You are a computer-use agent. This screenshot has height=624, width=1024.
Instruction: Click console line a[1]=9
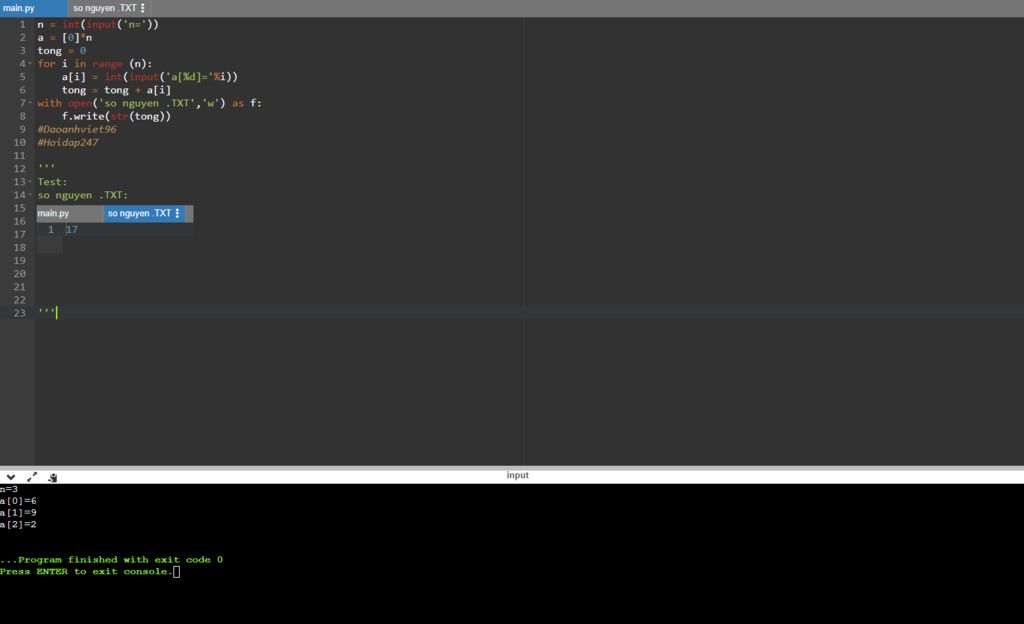point(18,512)
